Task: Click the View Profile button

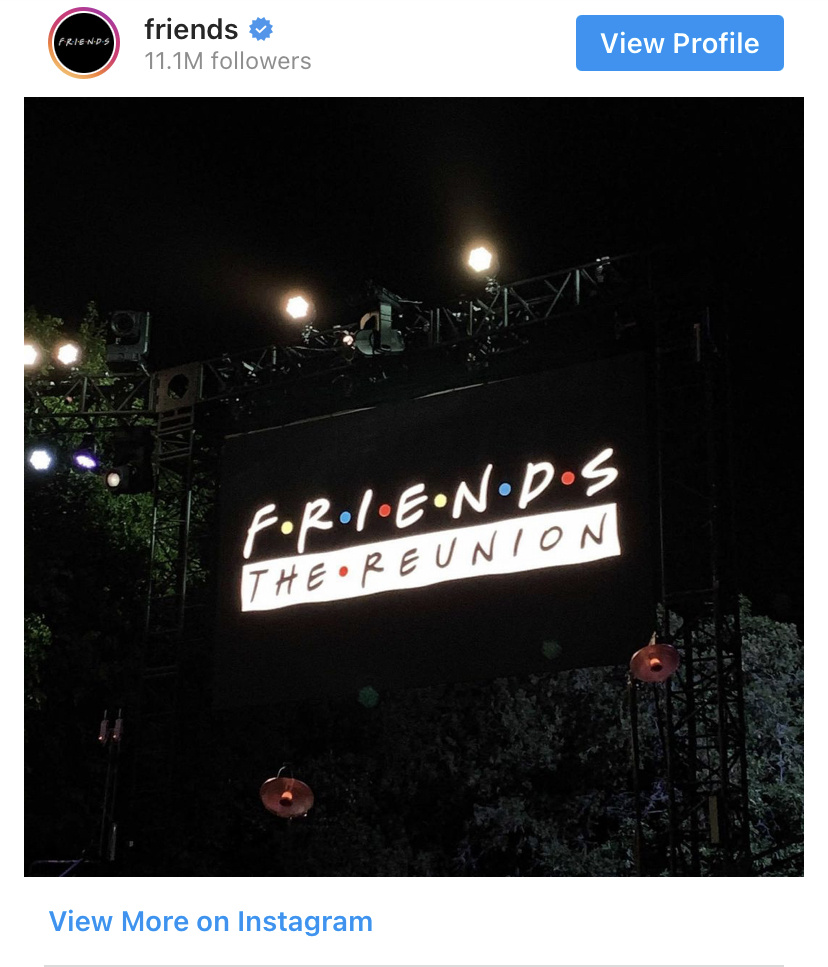Action: [x=679, y=43]
